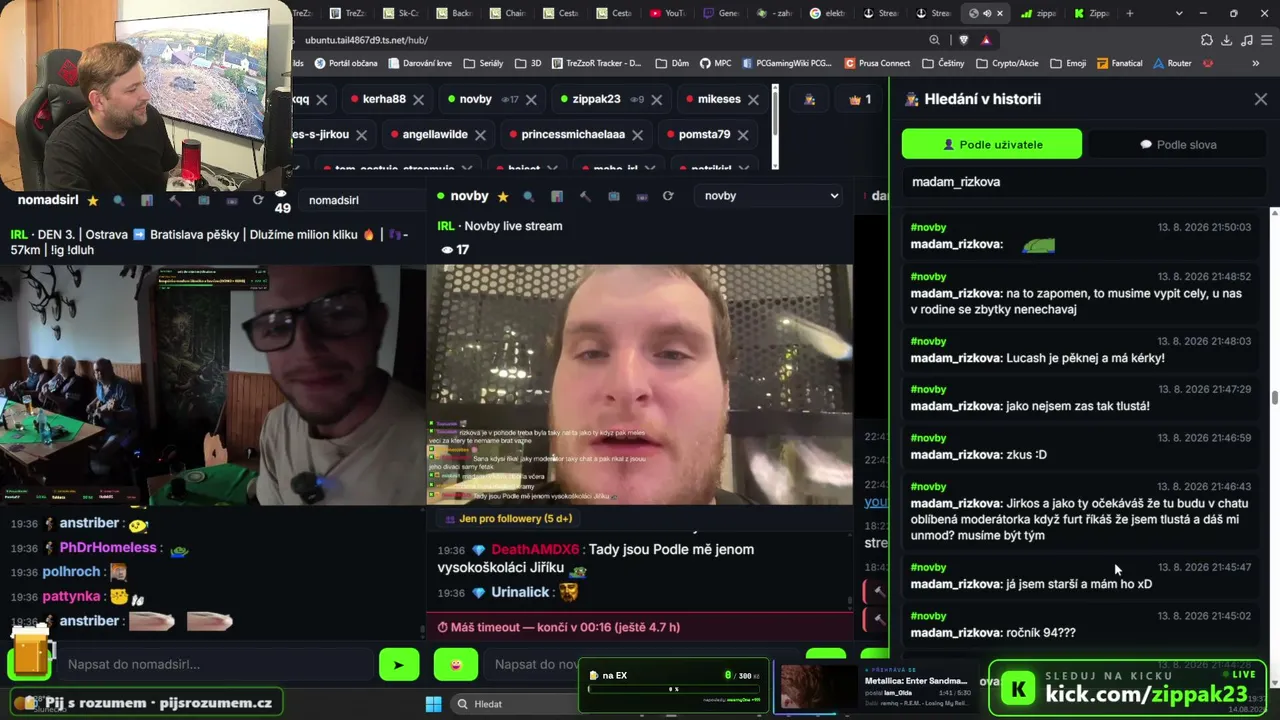Open the nomadsirl channel selector field
Viewport: 1280px width, 720px height.
pos(362,200)
